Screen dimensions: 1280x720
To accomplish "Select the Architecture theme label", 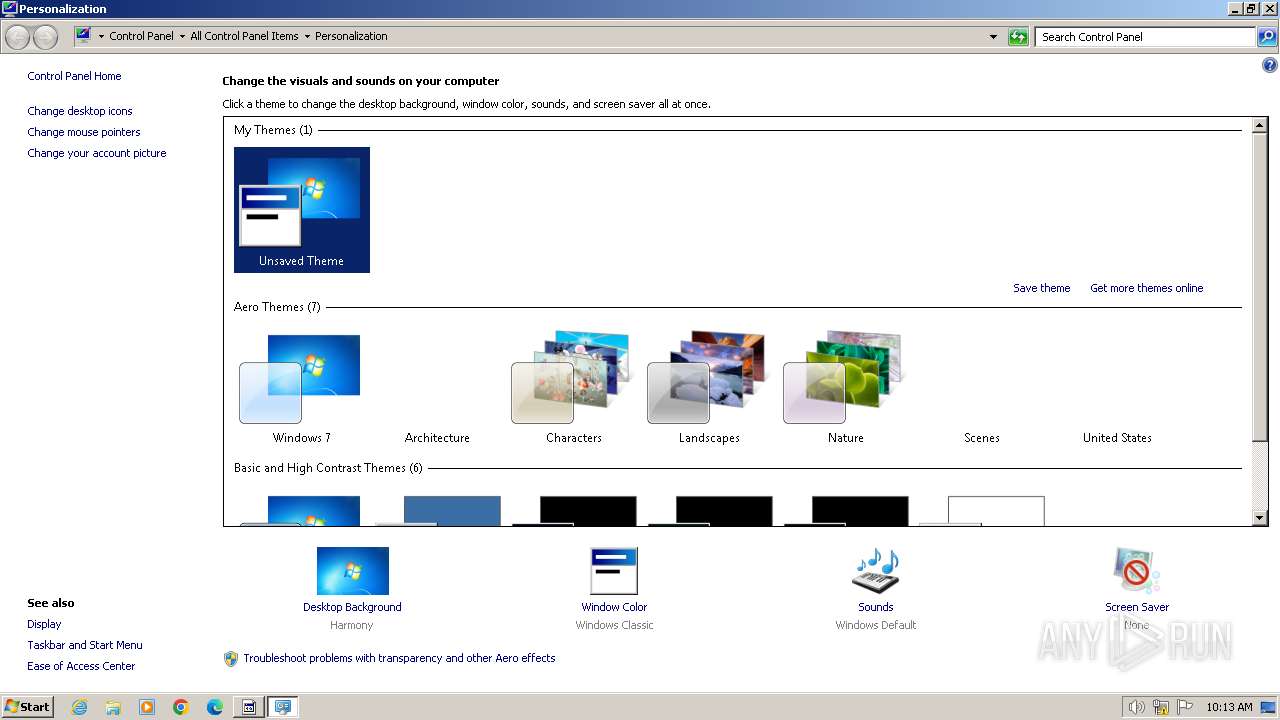I will (437, 438).
